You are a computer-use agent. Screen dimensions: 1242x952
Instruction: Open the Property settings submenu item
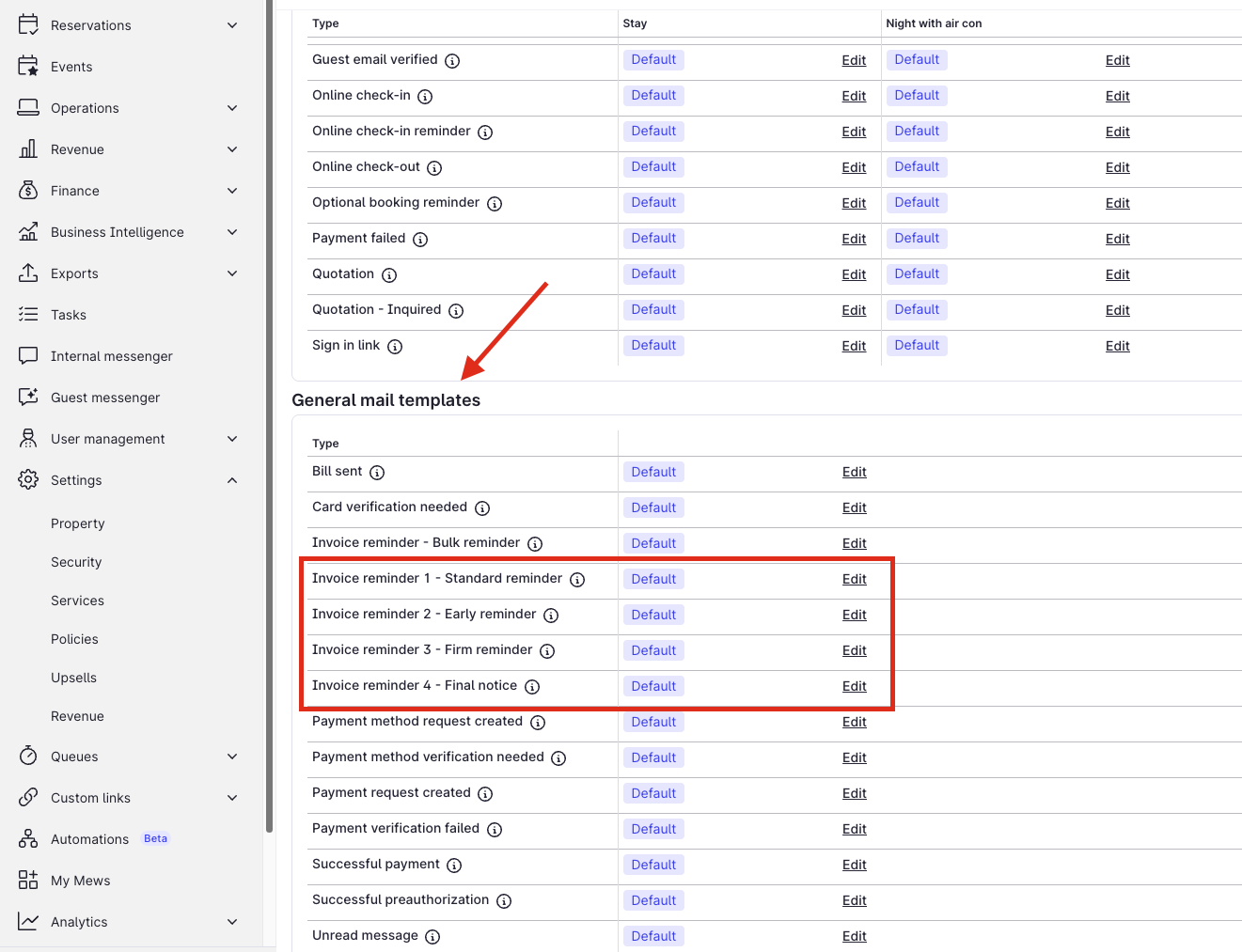click(x=78, y=523)
